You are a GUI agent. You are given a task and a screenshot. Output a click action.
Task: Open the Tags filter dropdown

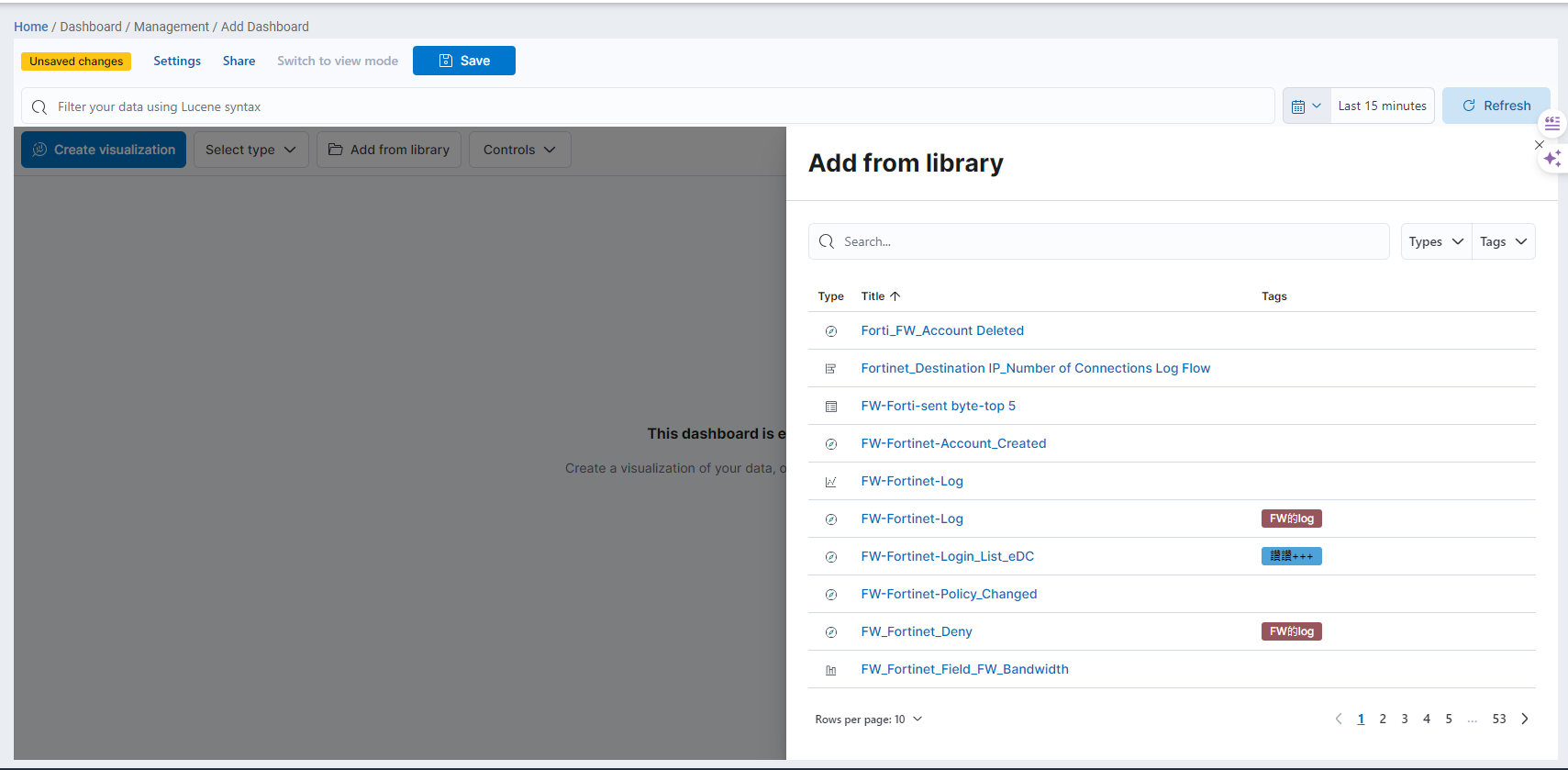tap(1504, 241)
